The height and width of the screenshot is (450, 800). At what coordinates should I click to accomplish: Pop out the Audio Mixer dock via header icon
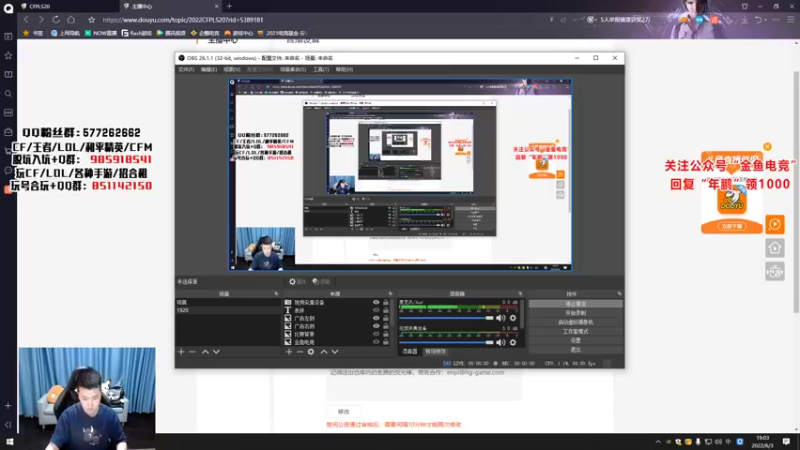(520, 294)
